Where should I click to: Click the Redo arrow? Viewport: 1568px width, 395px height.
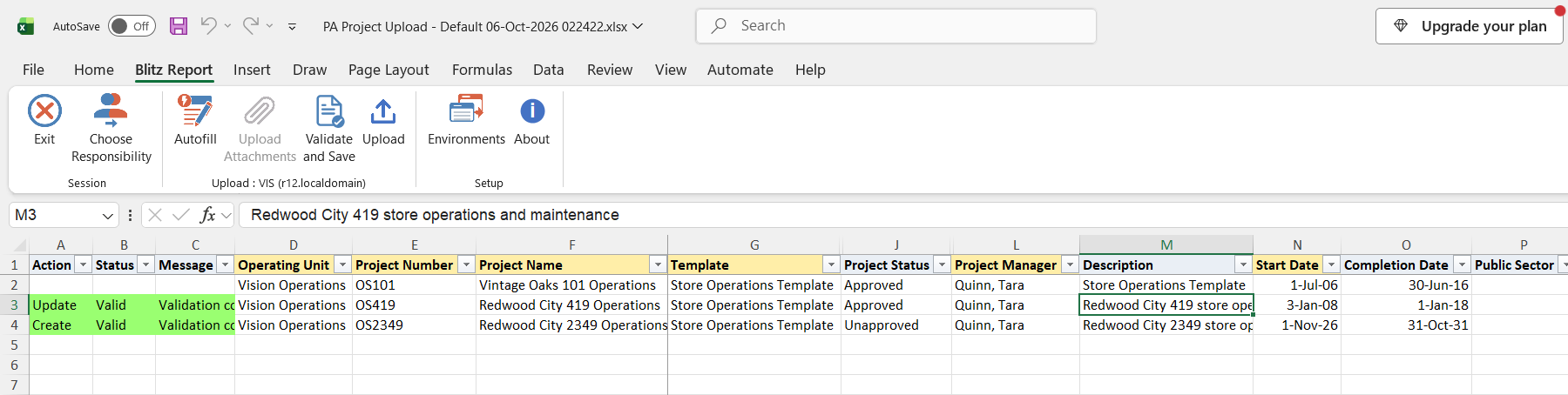(250, 26)
